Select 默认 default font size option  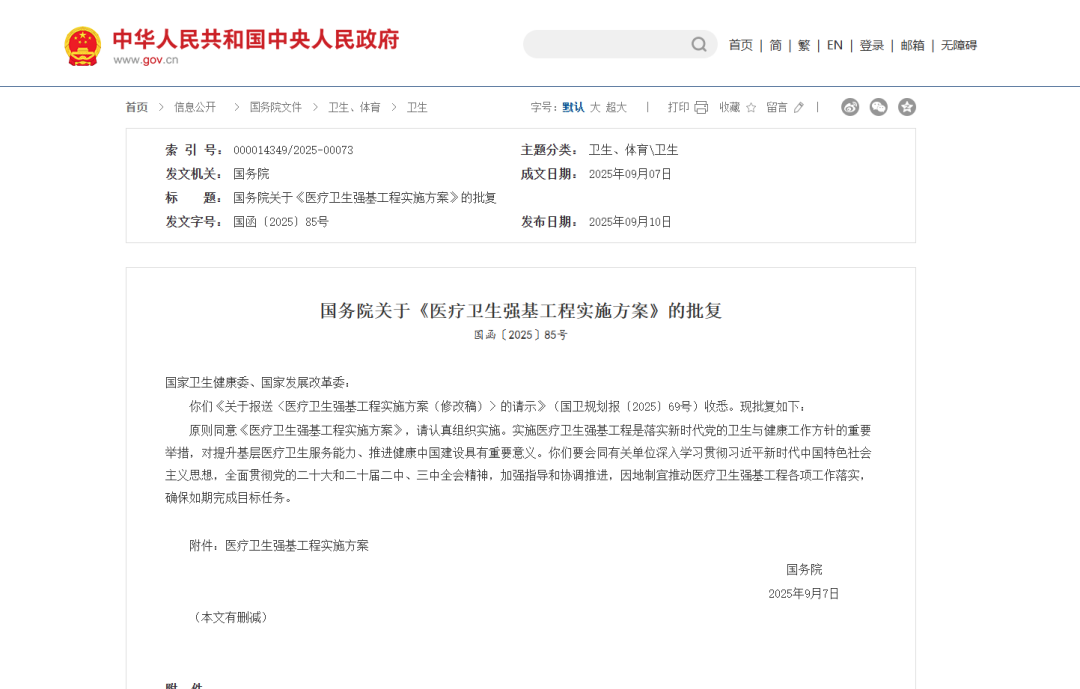(574, 106)
